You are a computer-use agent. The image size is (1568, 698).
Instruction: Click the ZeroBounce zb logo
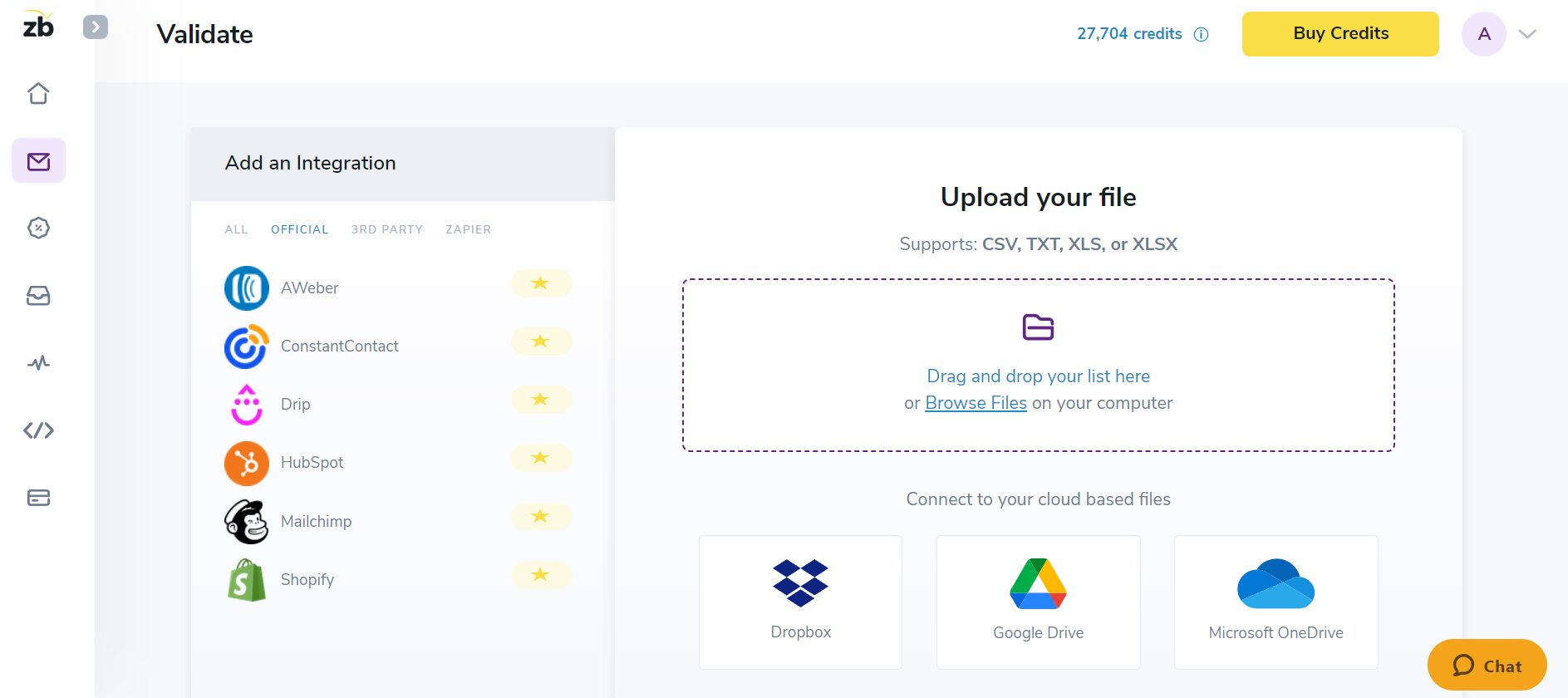[38, 25]
